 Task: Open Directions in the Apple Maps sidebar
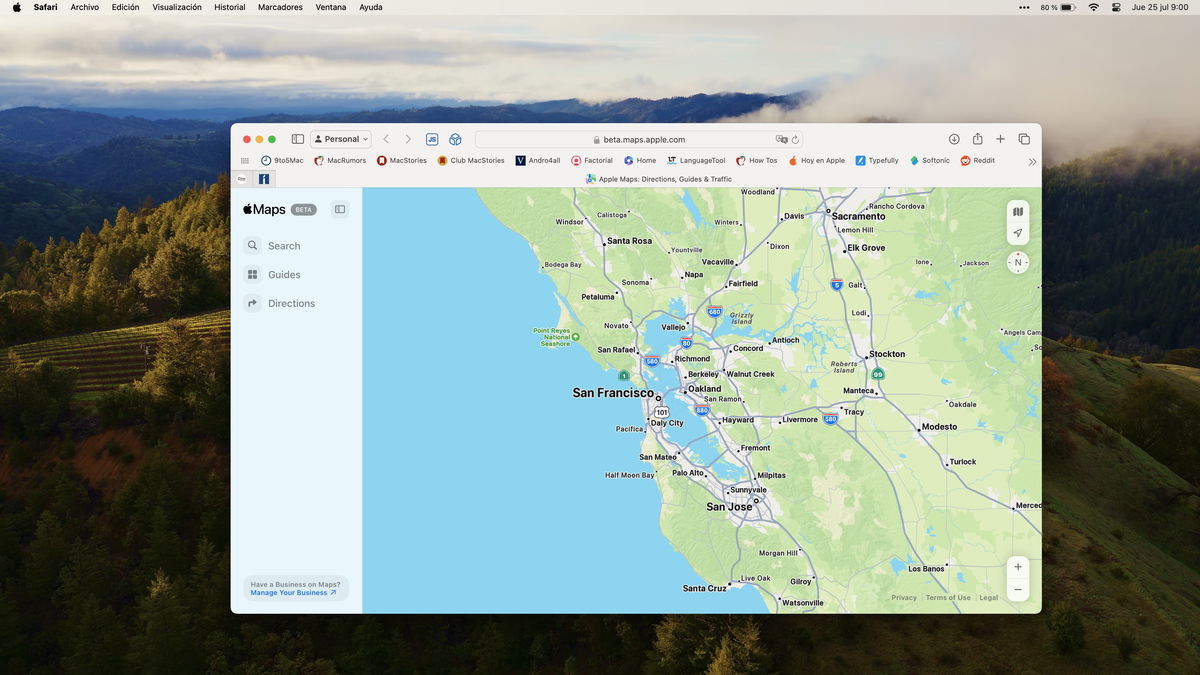pyautogui.click(x=291, y=303)
